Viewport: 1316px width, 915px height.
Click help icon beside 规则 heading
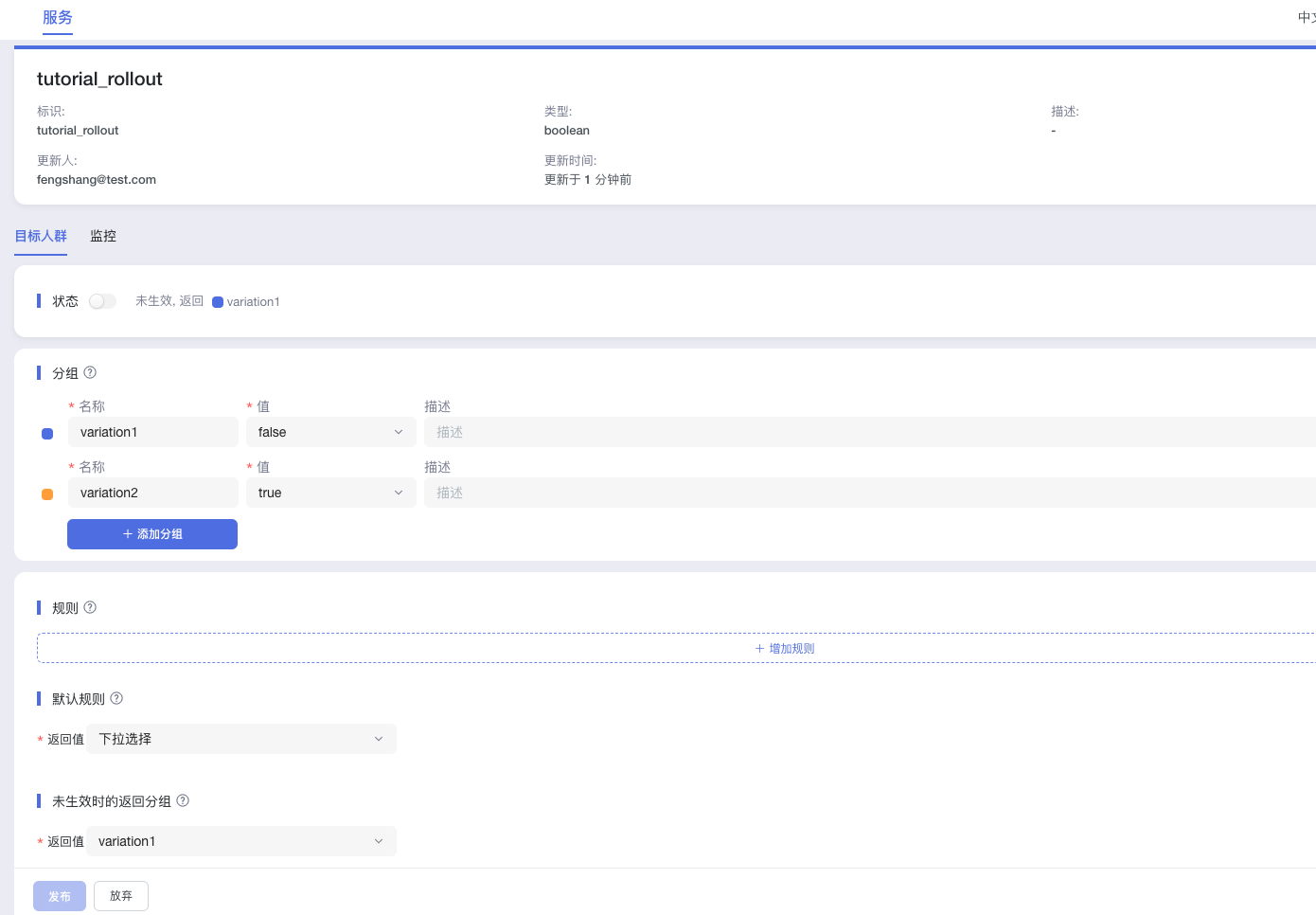point(90,608)
